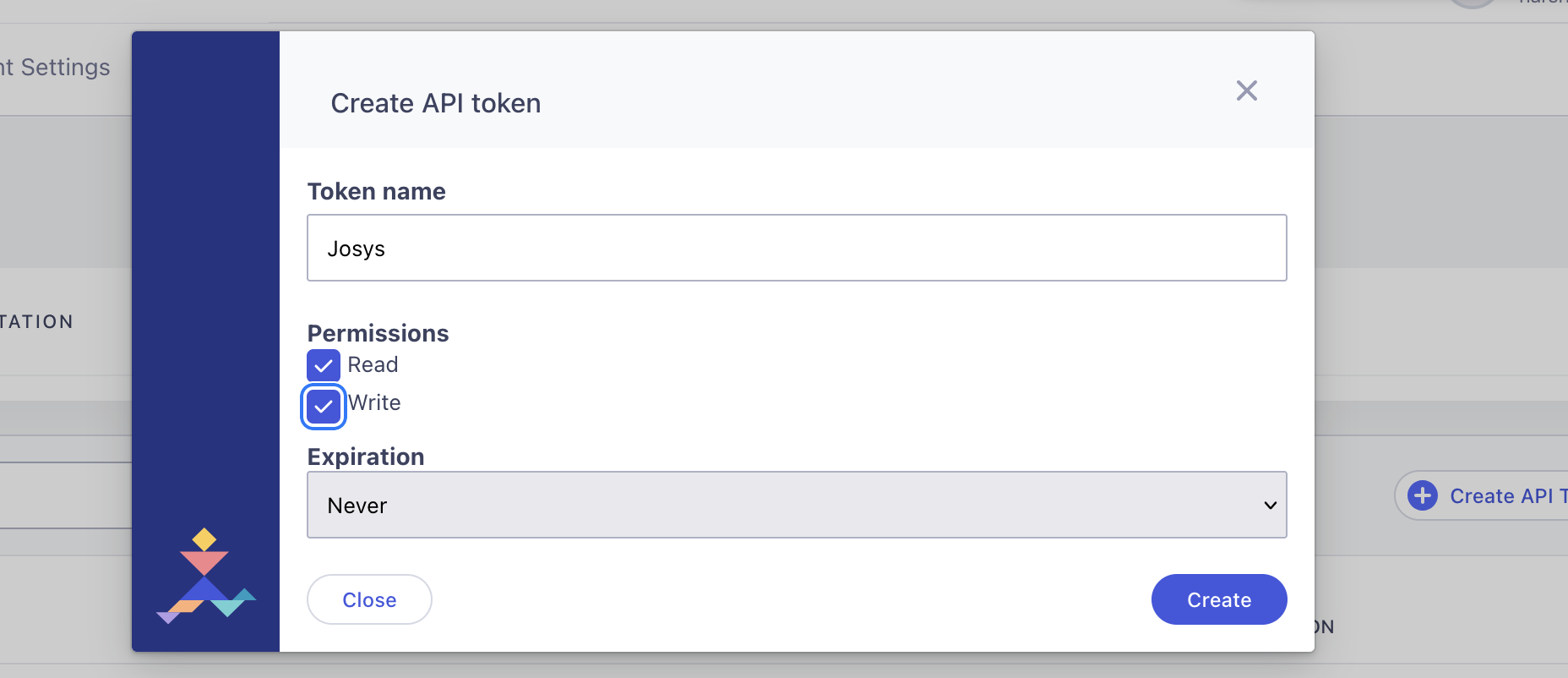This screenshot has width=1568, height=678.
Task: Untick the Write permission checkbox
Action: (x=324, y=407)
